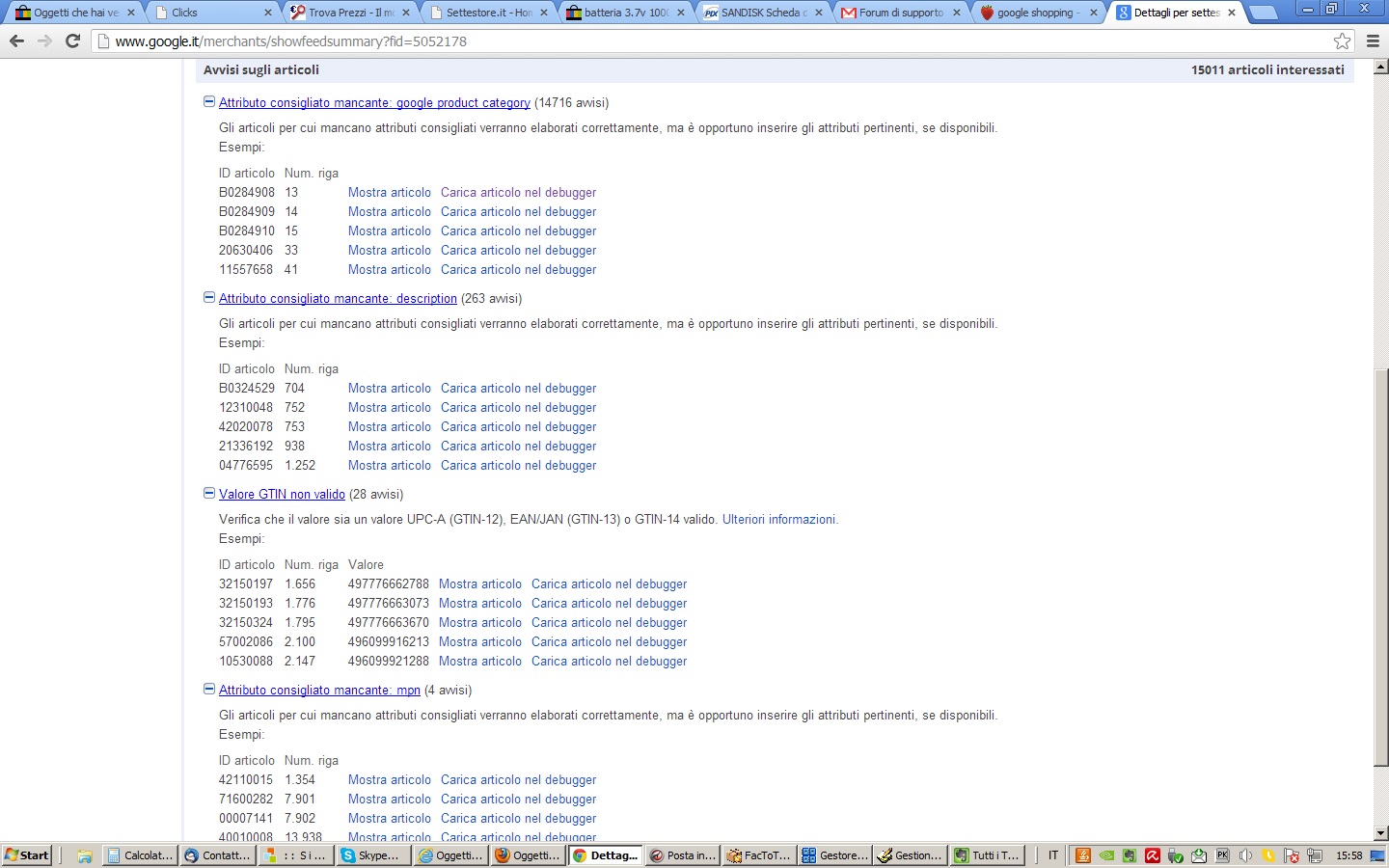
Task: Click the browser forward arrow
Action: click(x=44, y=41)
